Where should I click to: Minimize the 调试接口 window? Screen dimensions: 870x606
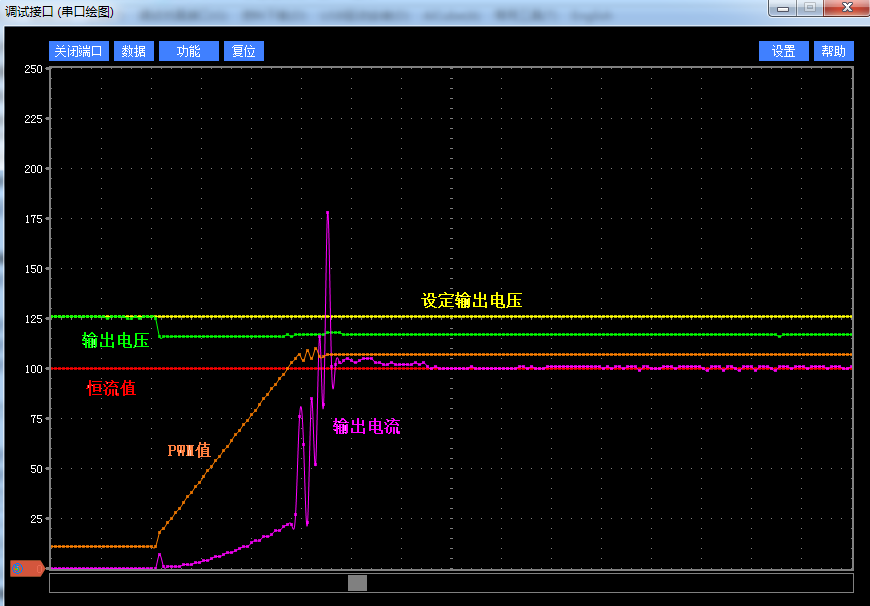tap(783, 8)
